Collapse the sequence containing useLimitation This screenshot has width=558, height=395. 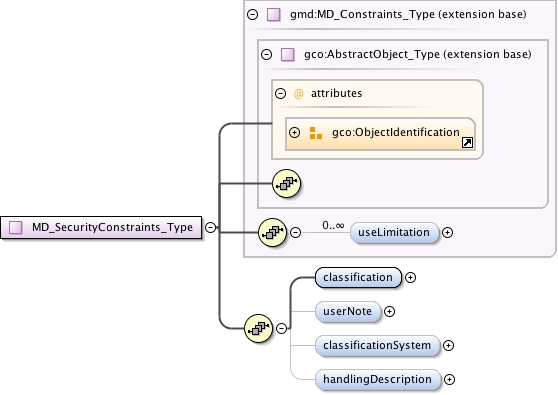tap(295, 232)
